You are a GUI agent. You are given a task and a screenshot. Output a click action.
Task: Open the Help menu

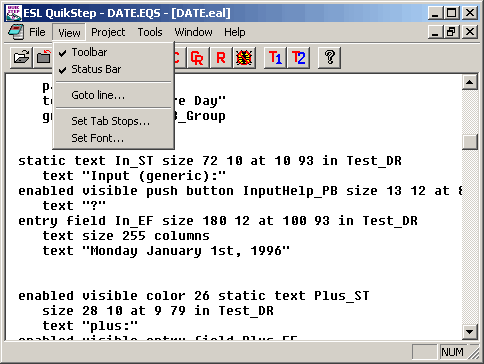[x=235, y=32]
